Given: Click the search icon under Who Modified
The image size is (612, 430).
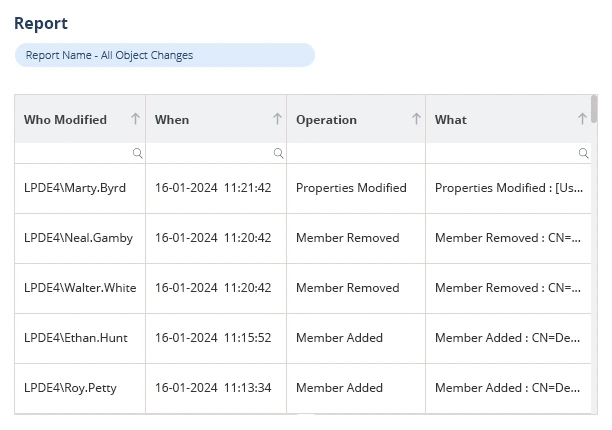Looking at the screenshot, I should 137,153.
